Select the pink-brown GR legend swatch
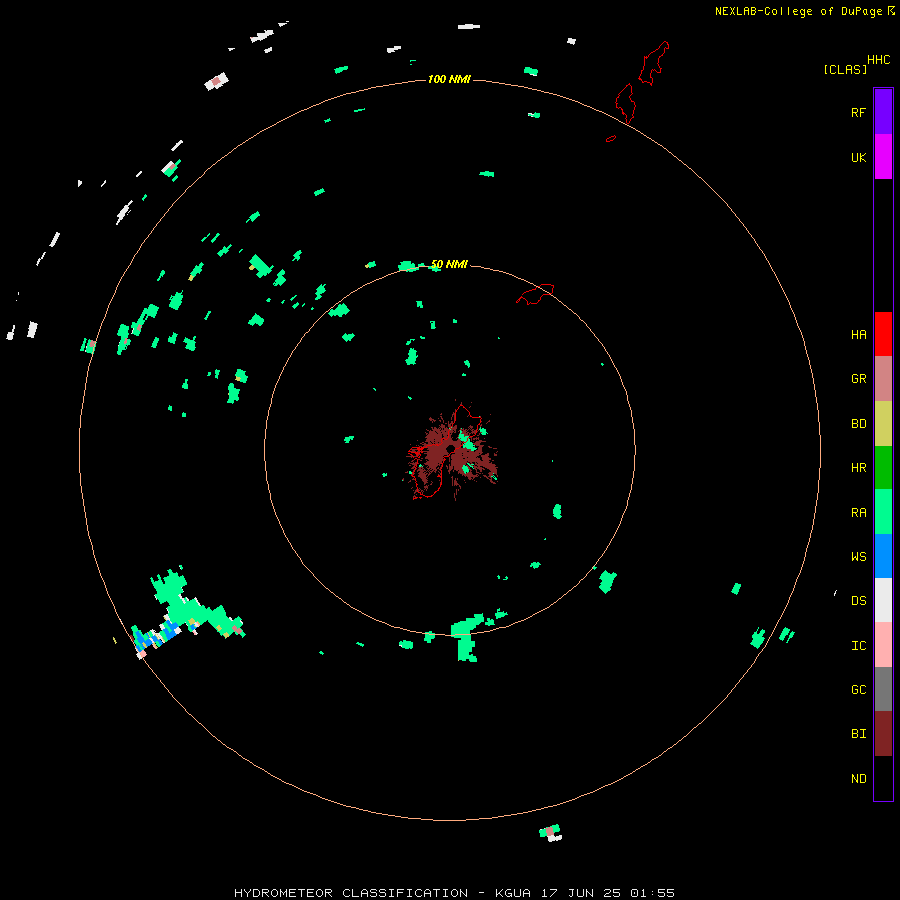The height and width of the screenshot is (900, 900). [883, 379]
